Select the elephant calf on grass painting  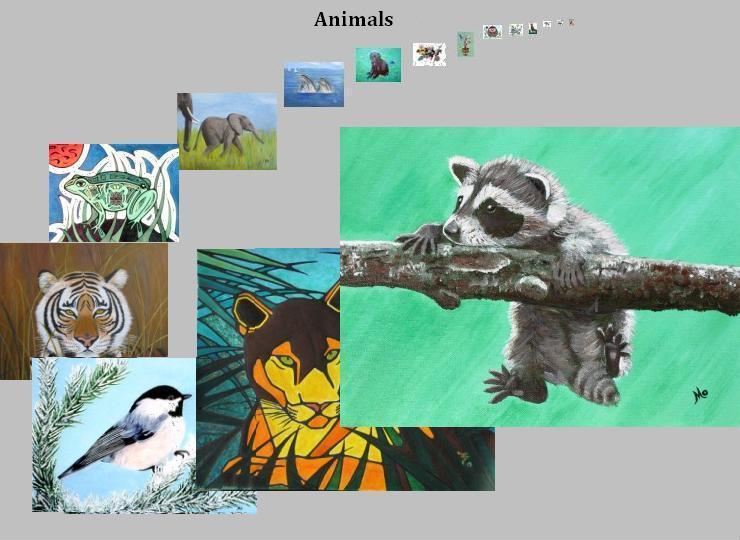coord(227,131)
